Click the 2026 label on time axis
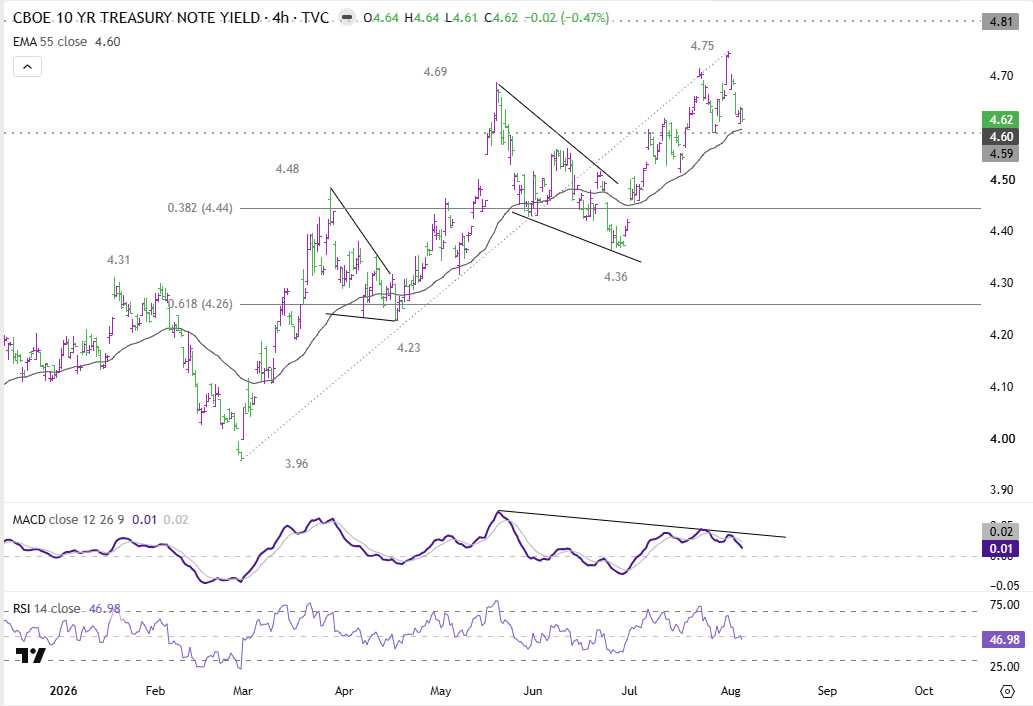Screen dimensions: 1033x706 pyautogui.click(x=63, y=691)
